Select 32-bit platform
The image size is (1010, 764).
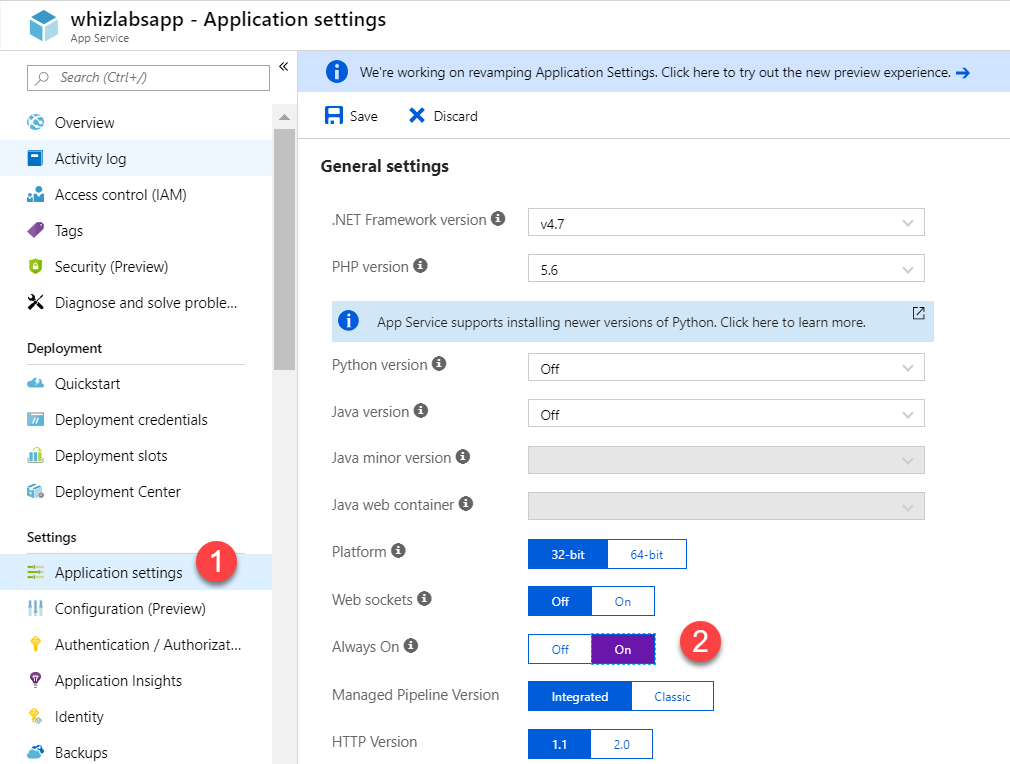pyautogui.click(x=567, y=554)
